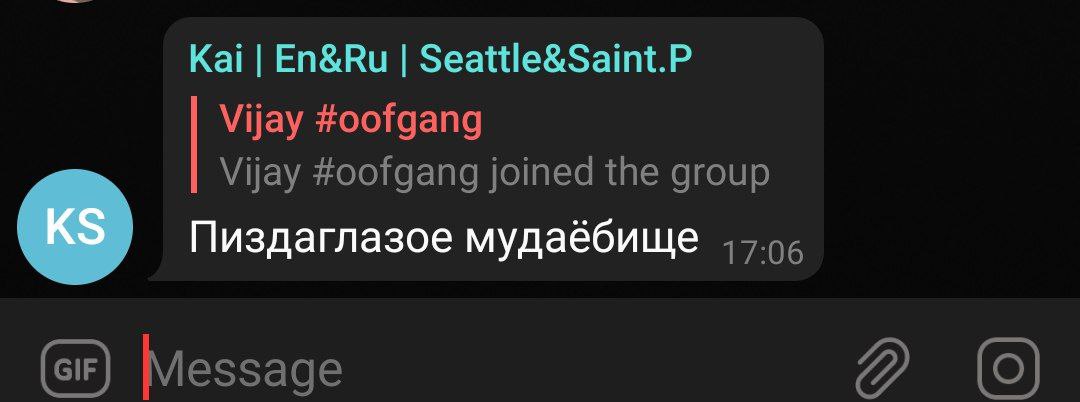The image size is (1080, 402).
Task: Open sender Kai | En&Ru profile name
Action: point(439,59)
